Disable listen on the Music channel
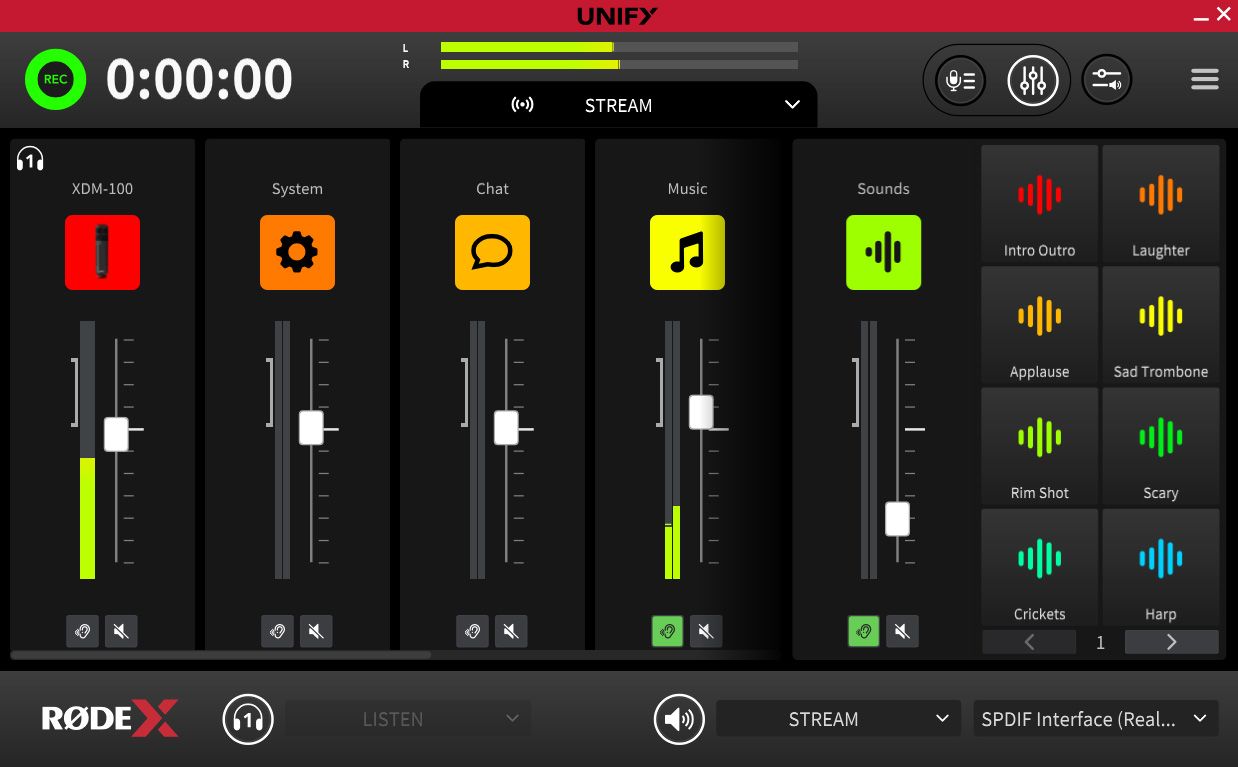The width and height of the screenshot is (1238, 767). coord(668,631)
